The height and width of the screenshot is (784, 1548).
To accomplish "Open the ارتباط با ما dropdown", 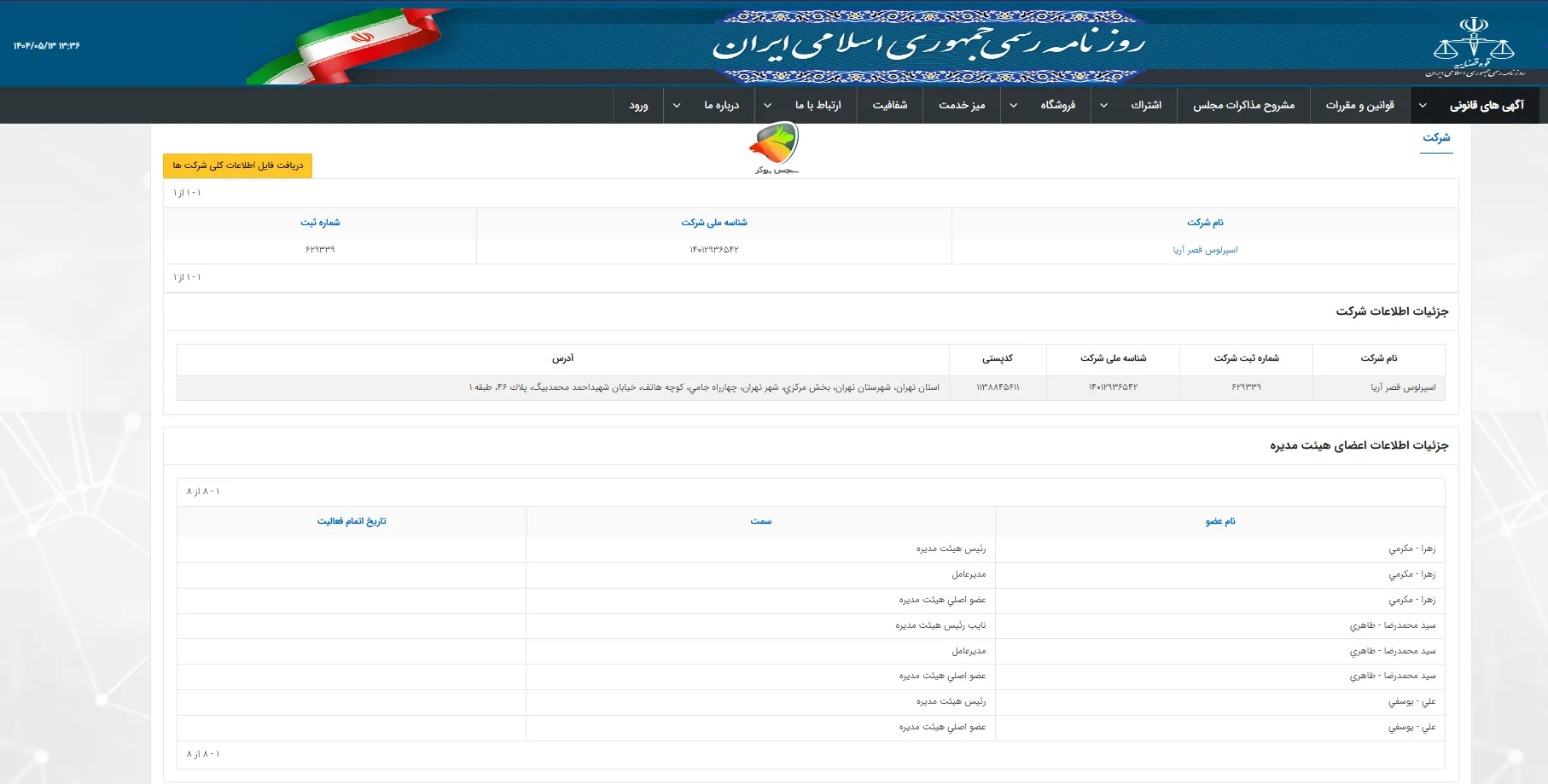I will (766, 105).
